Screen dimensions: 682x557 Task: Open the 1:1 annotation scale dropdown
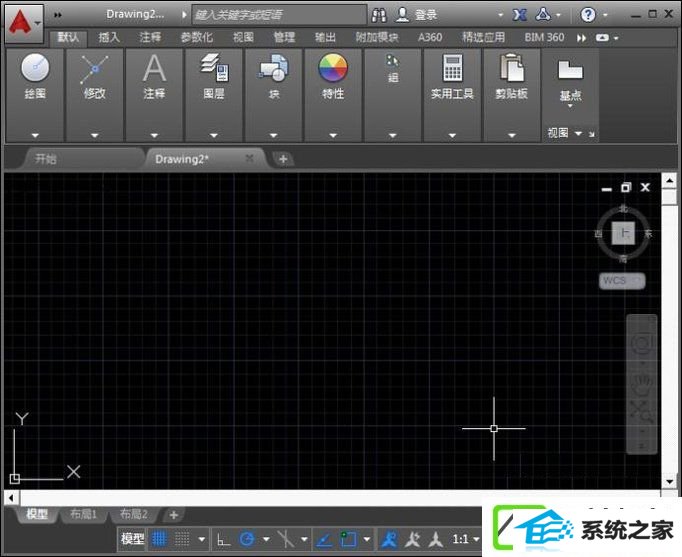pos(466,540)
